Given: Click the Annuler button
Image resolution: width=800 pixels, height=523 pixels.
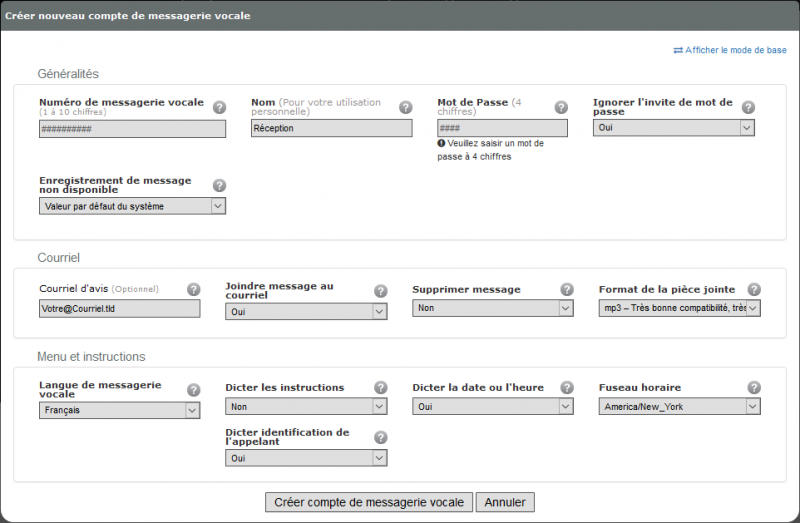Looking at the screenshot, I should pos(505,502).
